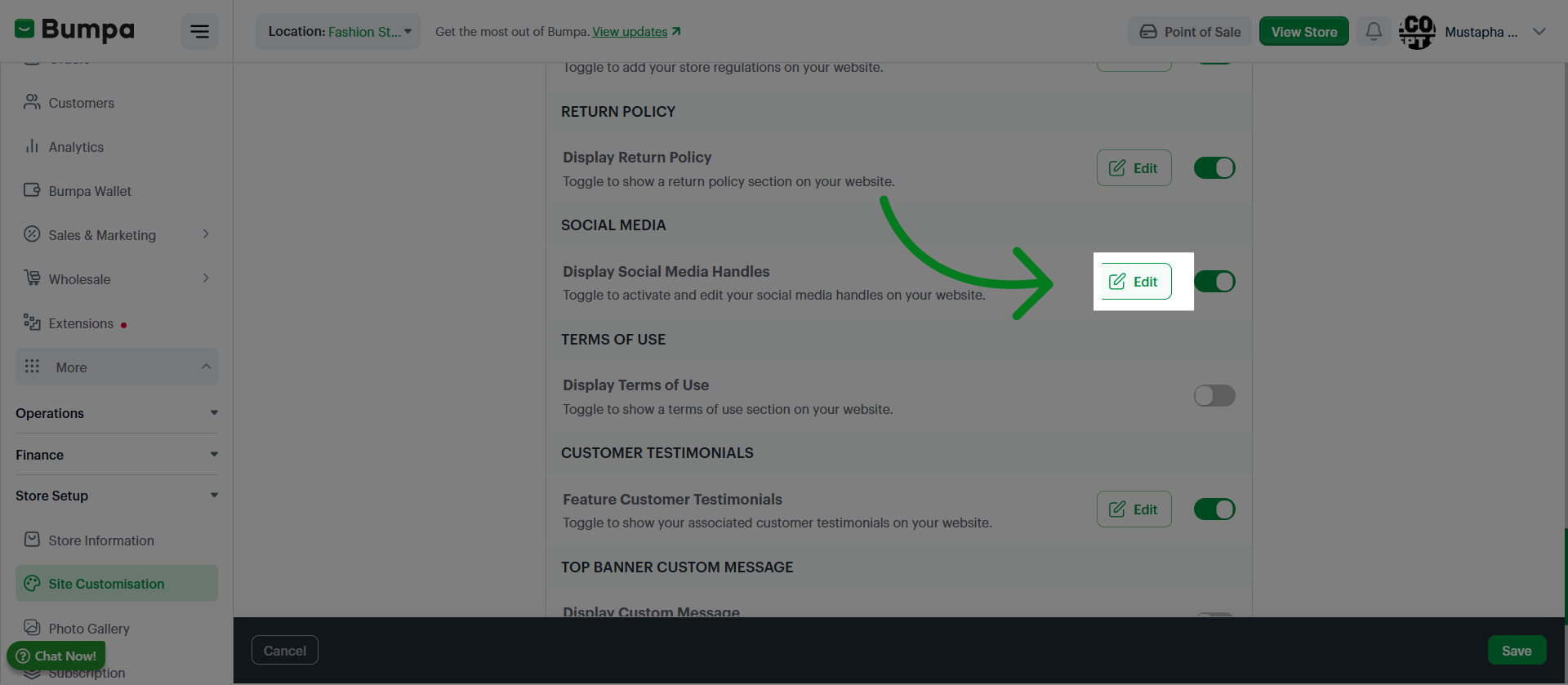Screen dimensions: 1568x685
Task: Click the Site Customisation palette icon
Action: point(32,583)
